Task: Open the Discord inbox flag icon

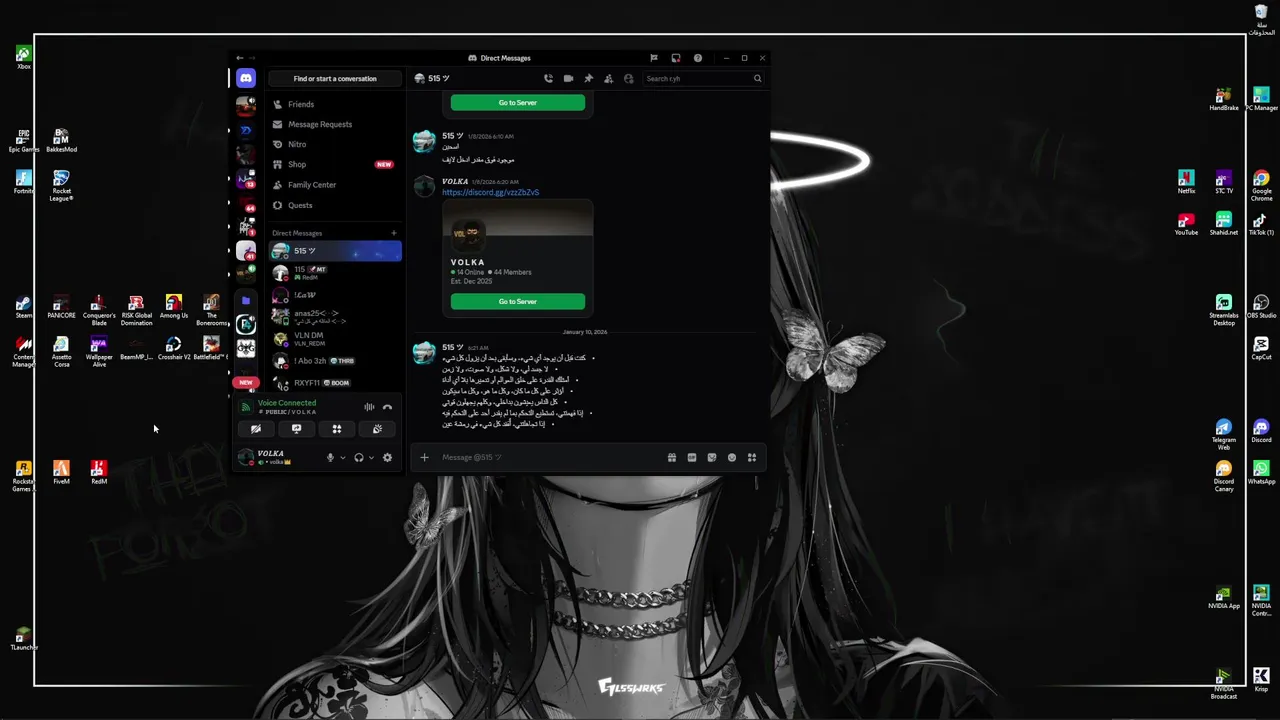Action: (654, 58)
